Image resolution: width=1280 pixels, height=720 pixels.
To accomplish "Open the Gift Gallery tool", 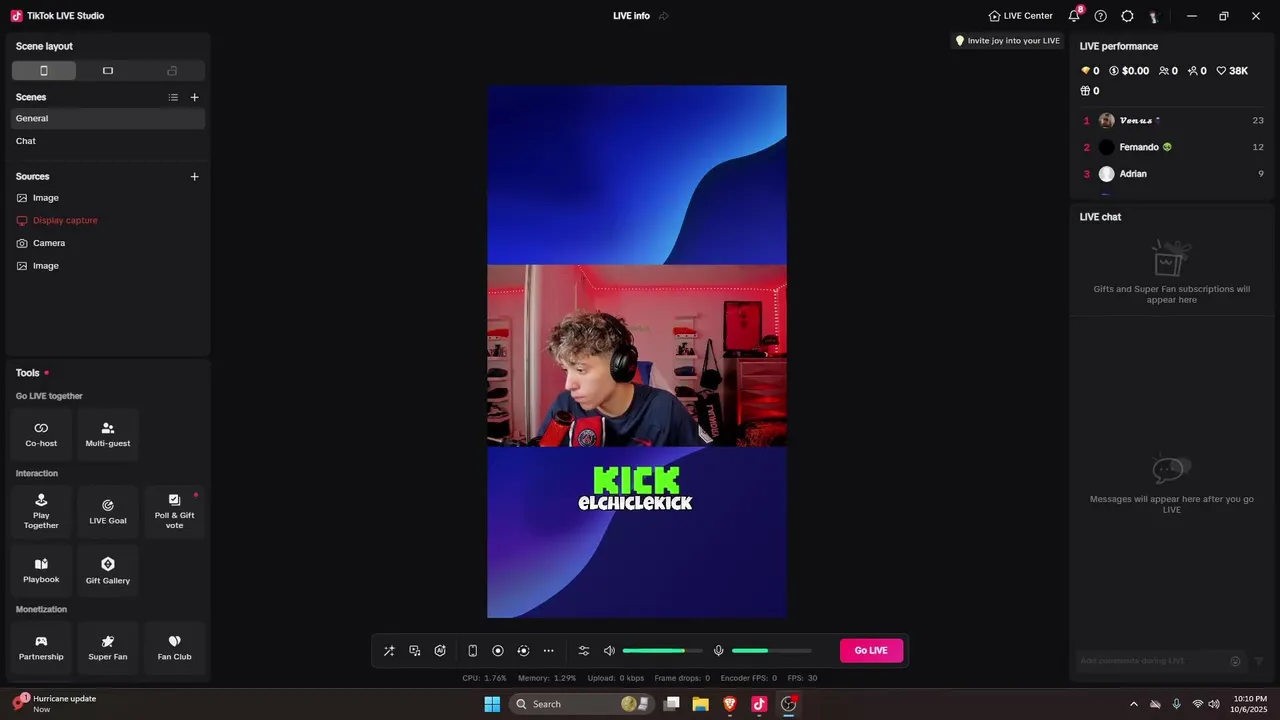I will [x=108, y=571].
